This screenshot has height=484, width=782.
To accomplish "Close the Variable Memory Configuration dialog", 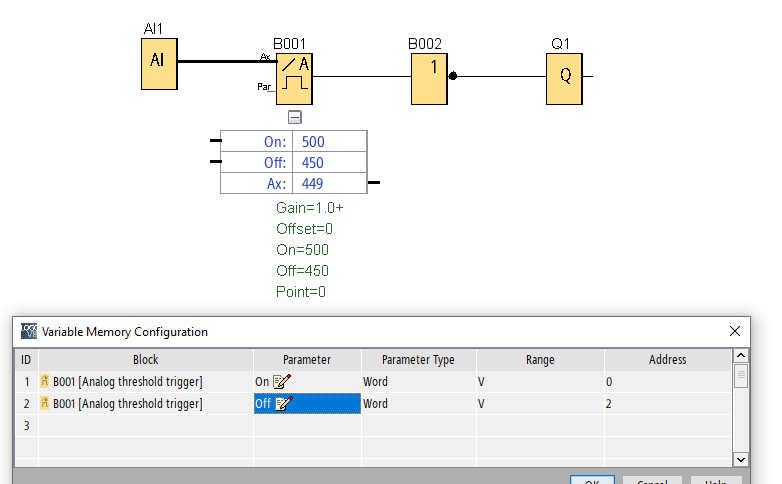I will 735,331.
